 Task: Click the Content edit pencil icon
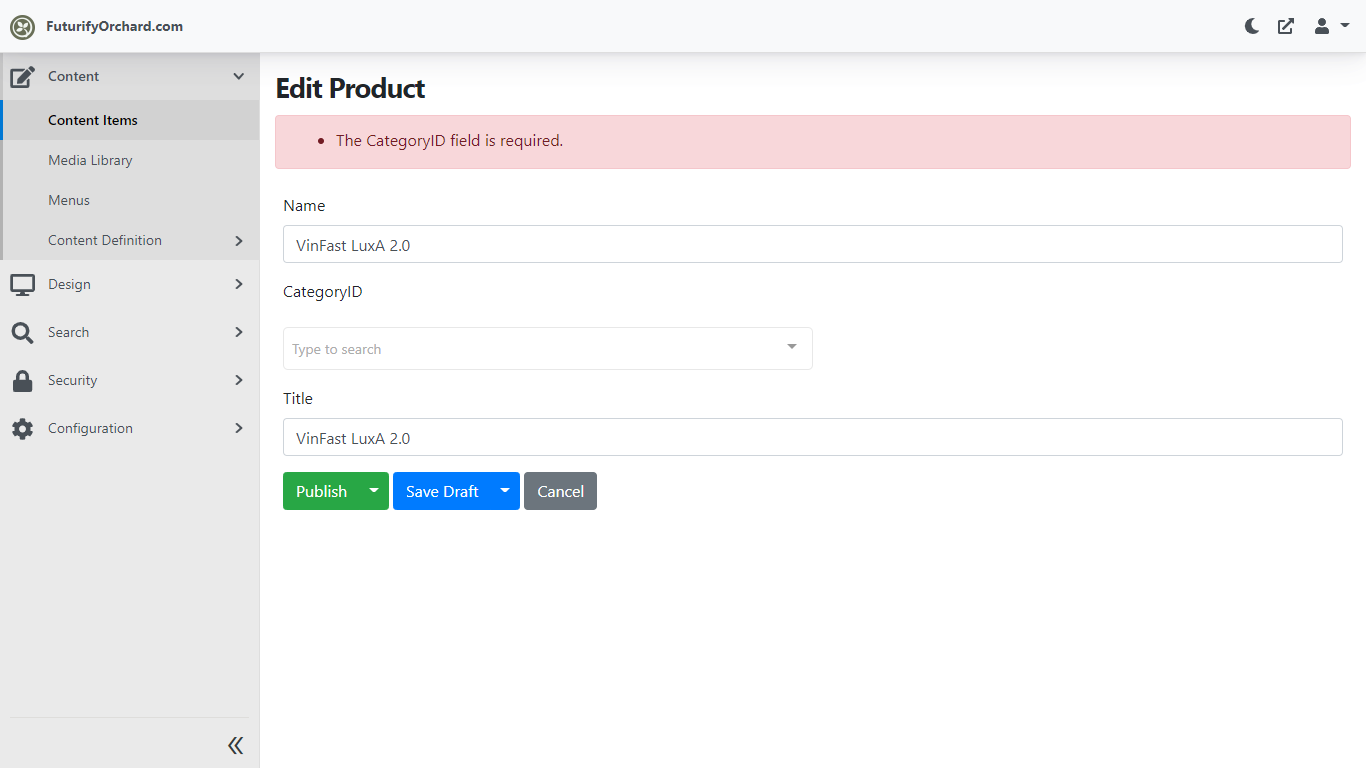pyautogui.click(x=23, y=76)
